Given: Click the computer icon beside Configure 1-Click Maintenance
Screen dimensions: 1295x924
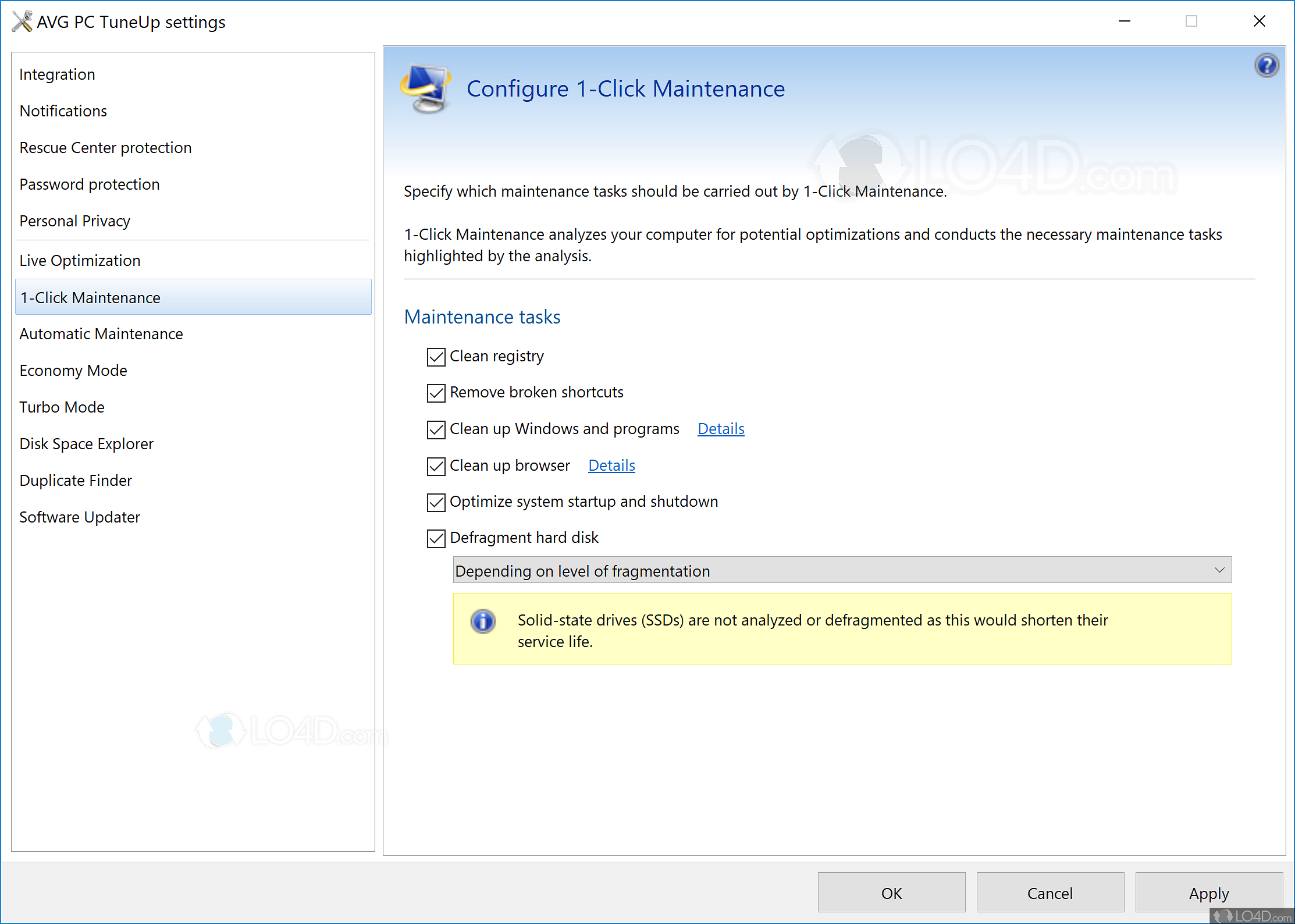Looking at the screenshot, I should point(426,88).
